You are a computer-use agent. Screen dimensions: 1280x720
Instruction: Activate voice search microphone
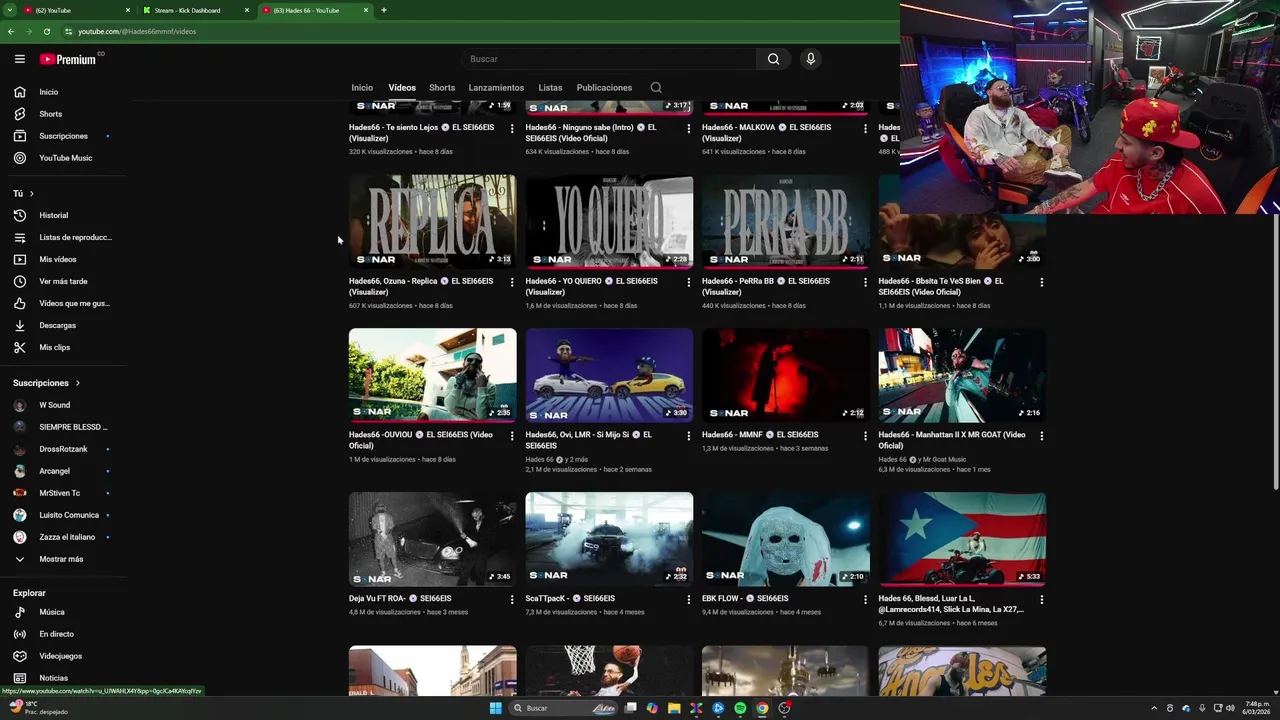tap(811, 59)
